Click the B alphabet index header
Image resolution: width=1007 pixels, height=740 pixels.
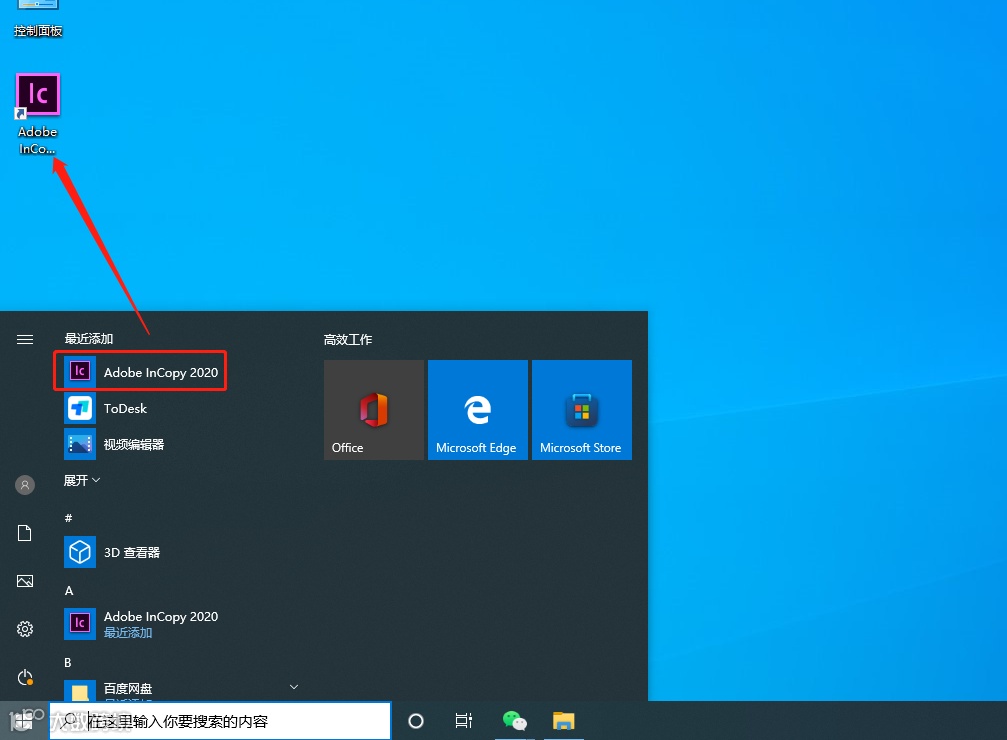[68, 663]
